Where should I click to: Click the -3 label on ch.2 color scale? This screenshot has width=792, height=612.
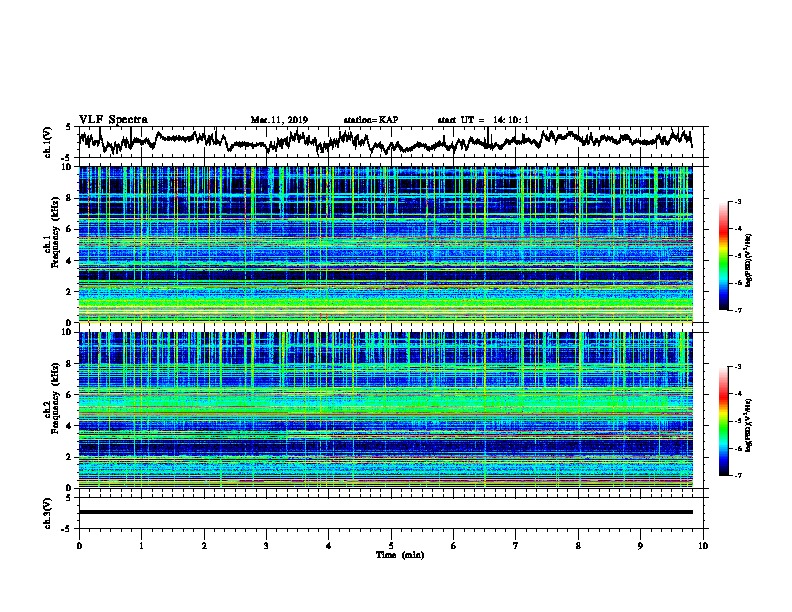[x=737, y=367]
